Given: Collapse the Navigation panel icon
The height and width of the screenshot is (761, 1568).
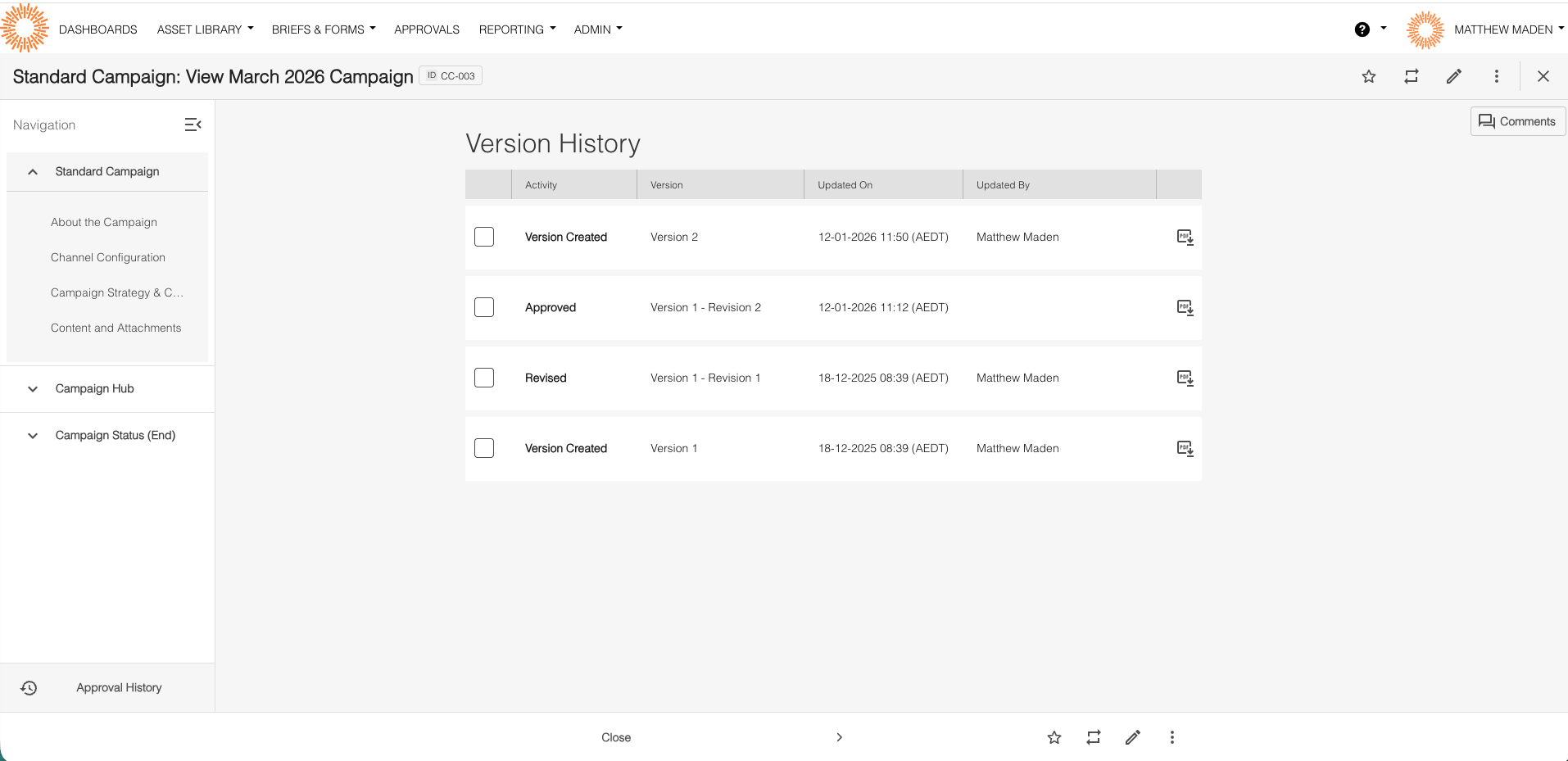Looking at the screenshot, I should click(193, 125).
